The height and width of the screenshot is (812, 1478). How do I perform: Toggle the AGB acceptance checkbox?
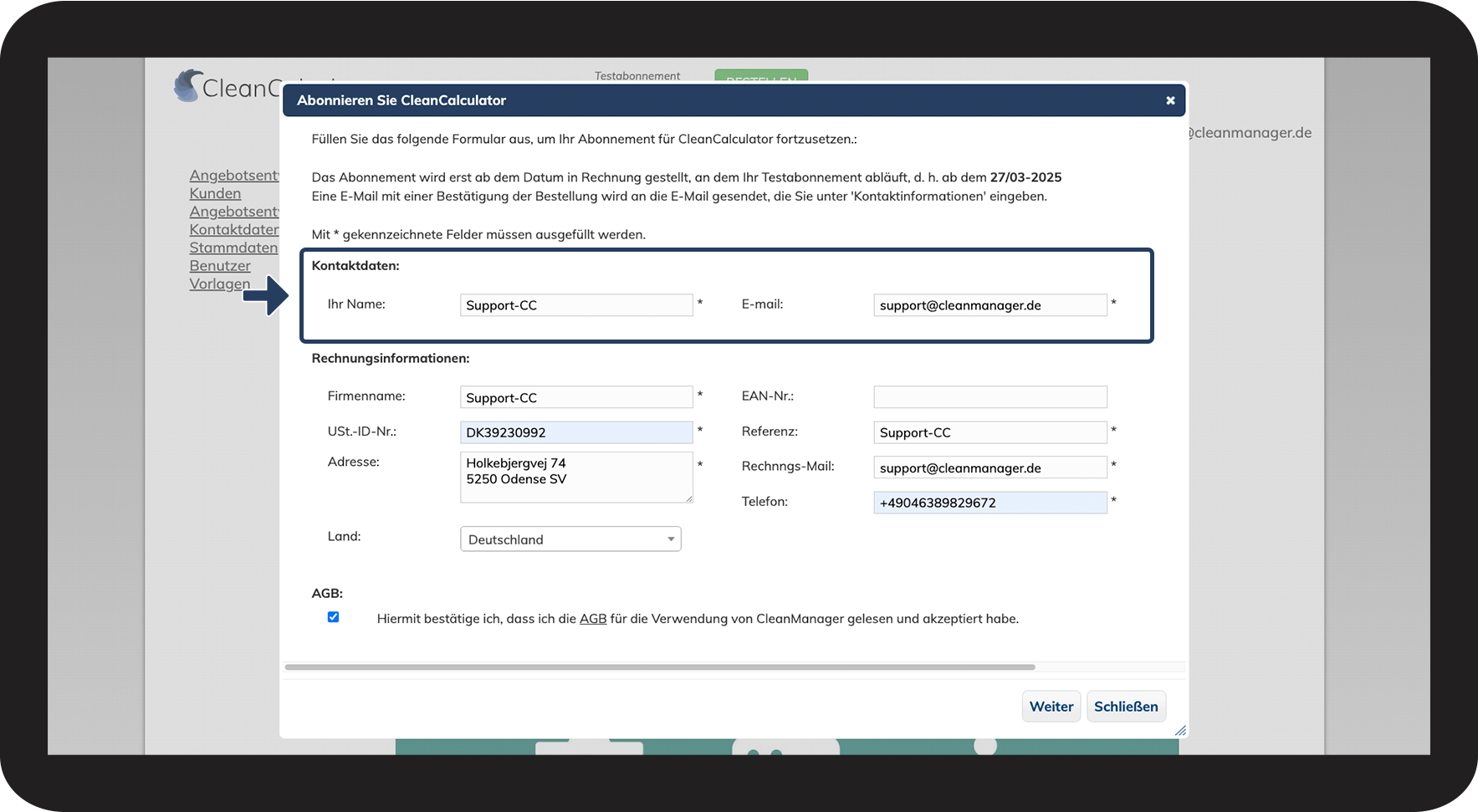point(333,617)
